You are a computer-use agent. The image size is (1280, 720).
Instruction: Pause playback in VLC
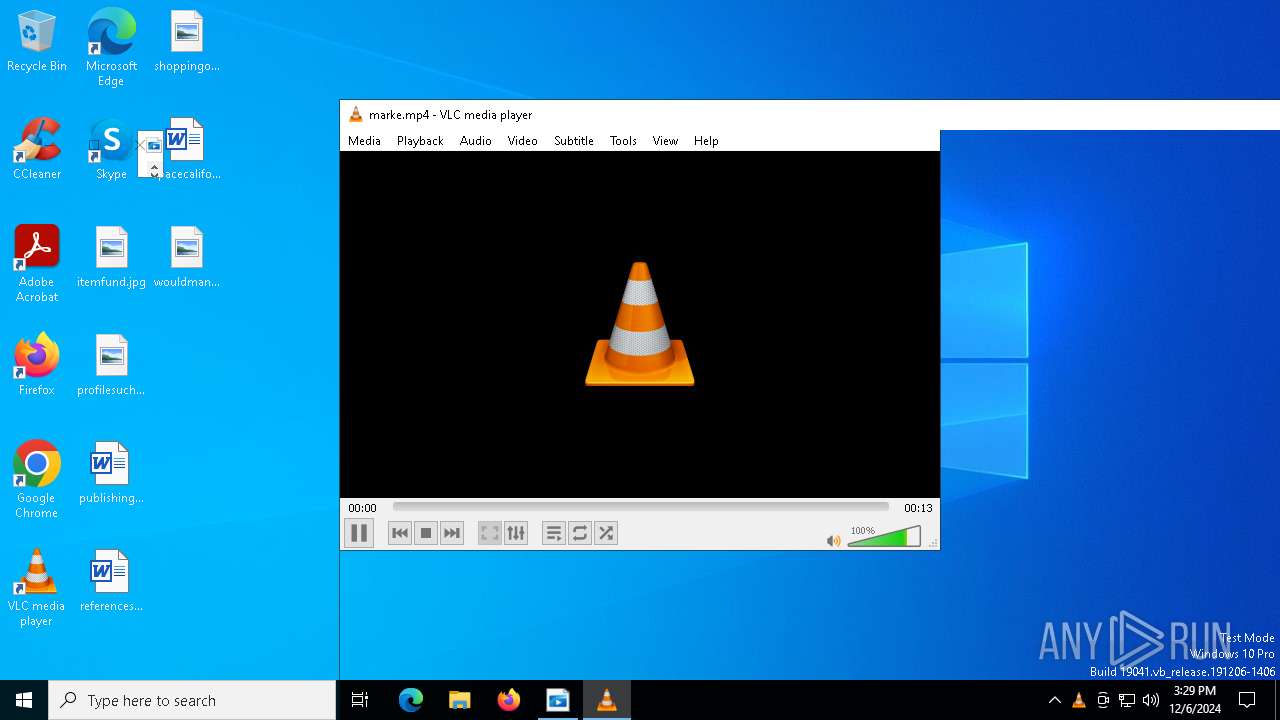coord(359,533)
